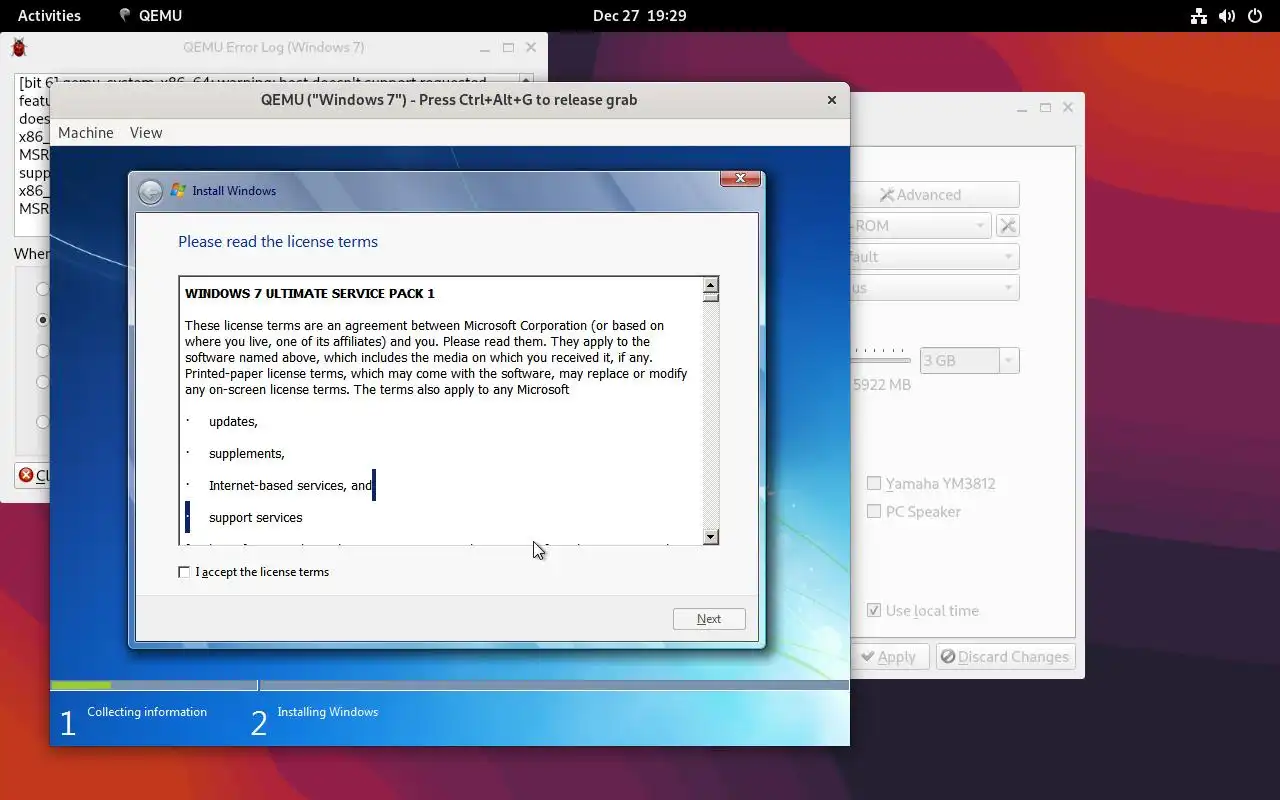Open the Machine menu
The height and width of the screenshot is (800, 1280).
(x=85, y=132)
